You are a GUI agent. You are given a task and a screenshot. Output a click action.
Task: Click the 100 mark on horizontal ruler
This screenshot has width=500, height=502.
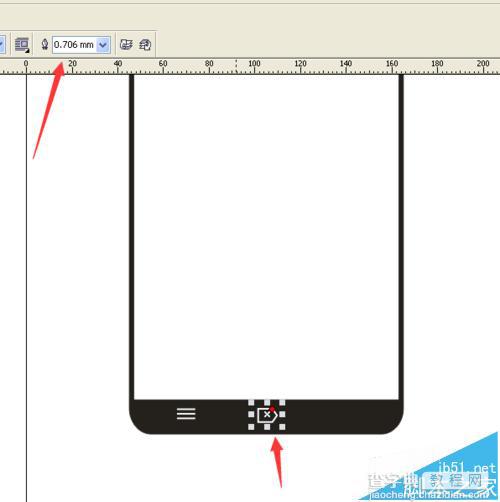click(x=254, y=63)
